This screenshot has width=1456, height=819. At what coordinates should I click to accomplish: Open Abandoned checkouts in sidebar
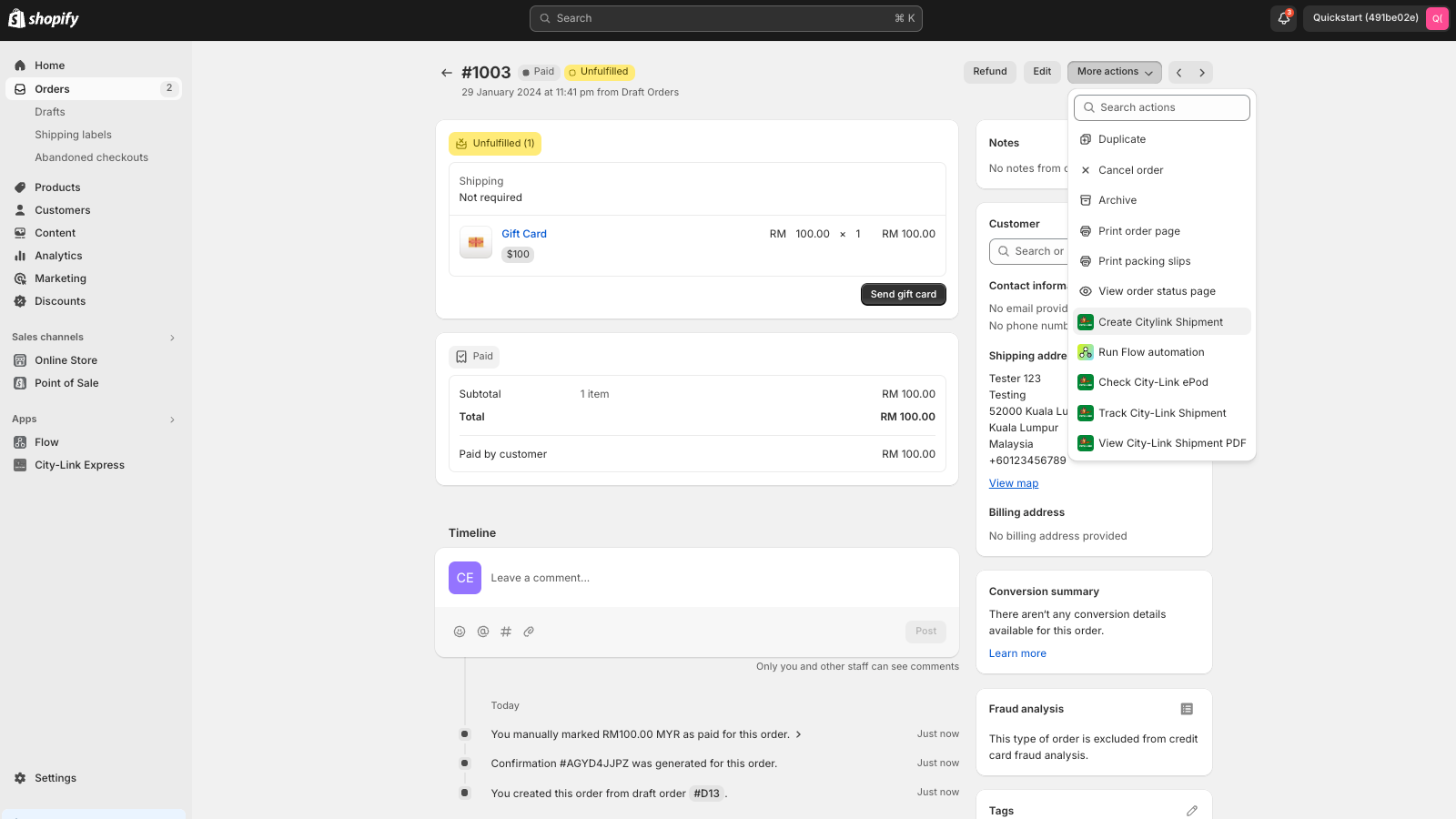coord(91,157)
